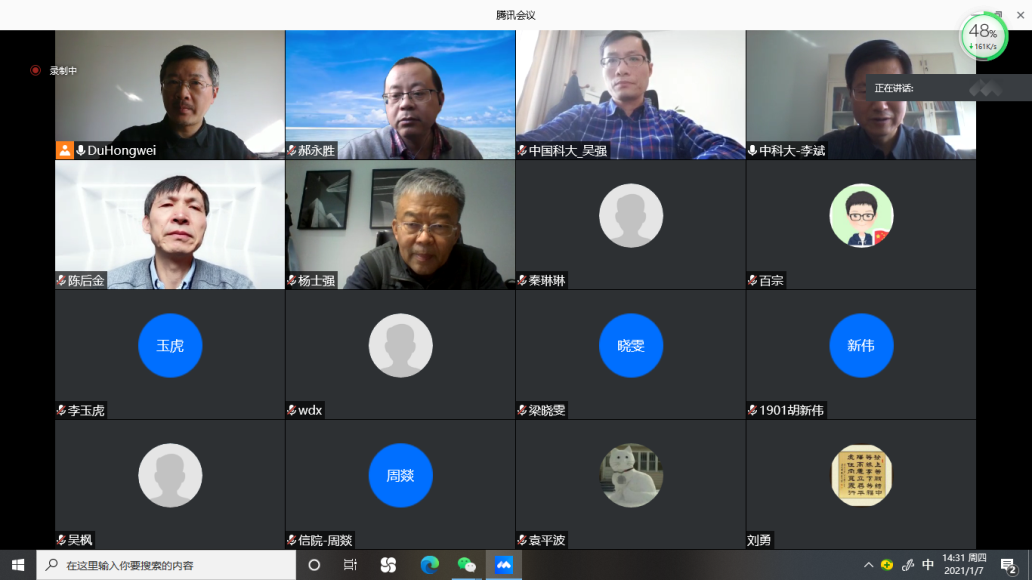Image resolution: width=1032 pixels, height=580 pixels.
Task: Open the notification center icon
Action: point(1009,565)
